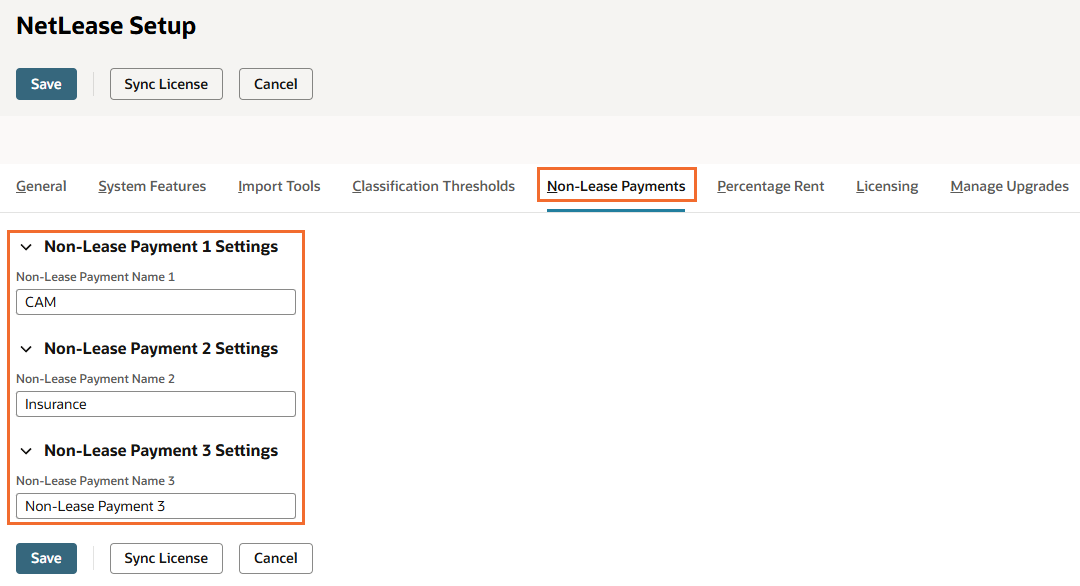The image size is (1080, 586).
Task: Select the Non-Lease Payments tab
Action: (616, 186)
